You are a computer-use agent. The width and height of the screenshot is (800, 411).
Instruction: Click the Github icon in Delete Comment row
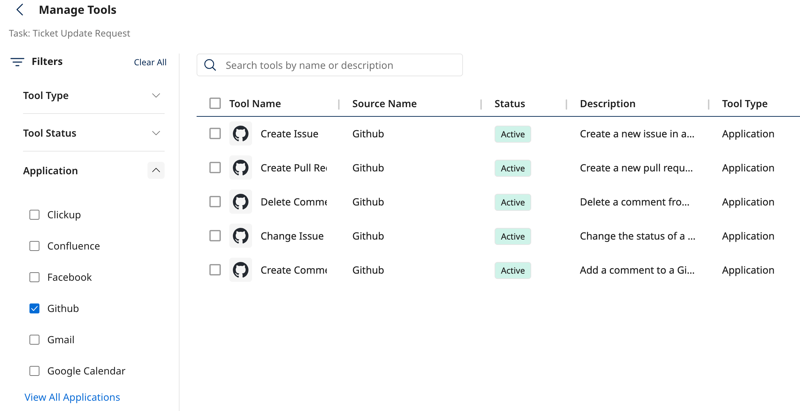[240, 202]
